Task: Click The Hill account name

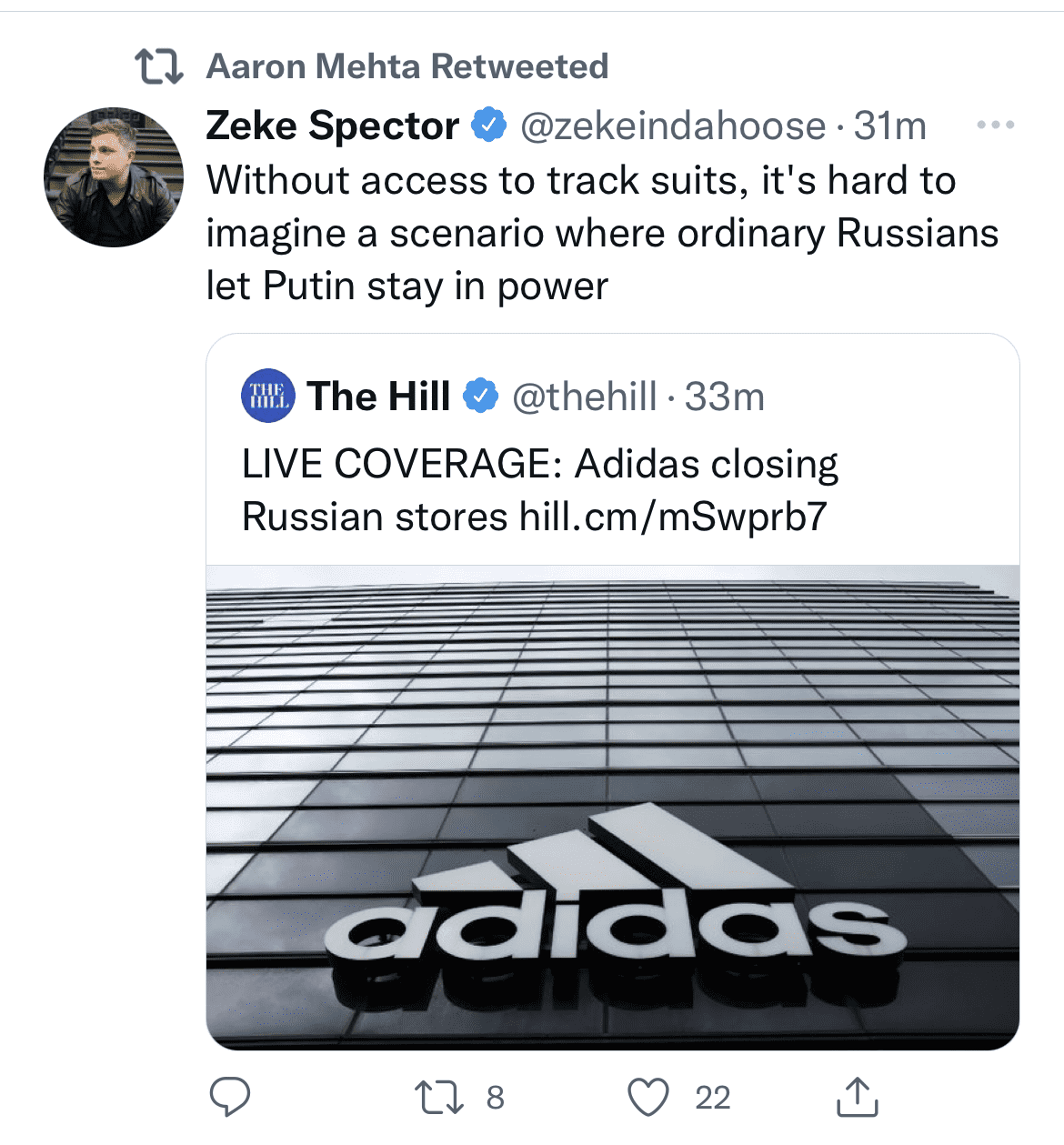Action: [x=378, y=397]
